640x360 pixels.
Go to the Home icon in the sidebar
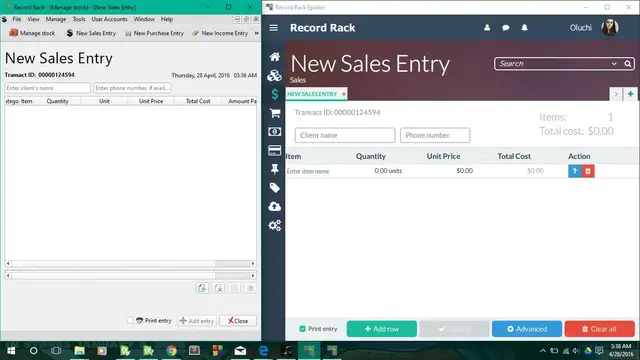point(275,57)
